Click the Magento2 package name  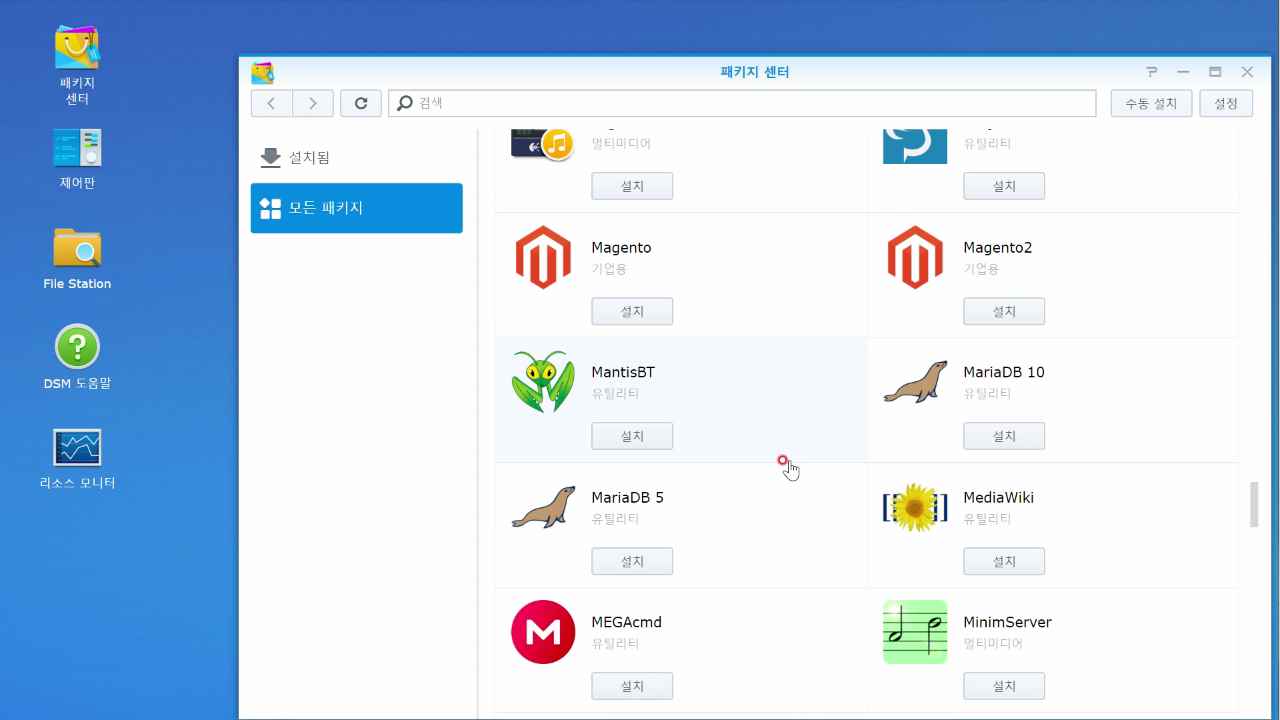point(998,248)
